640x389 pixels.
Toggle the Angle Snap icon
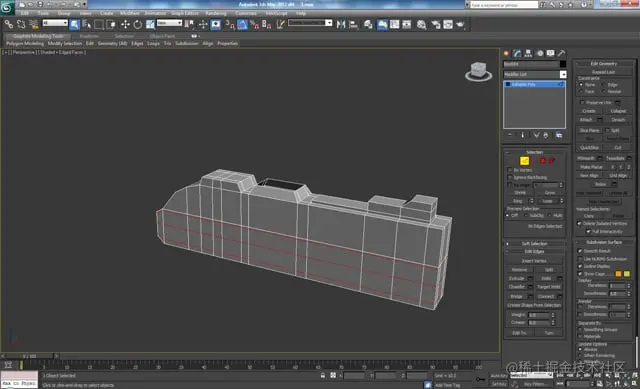(242, 25)
